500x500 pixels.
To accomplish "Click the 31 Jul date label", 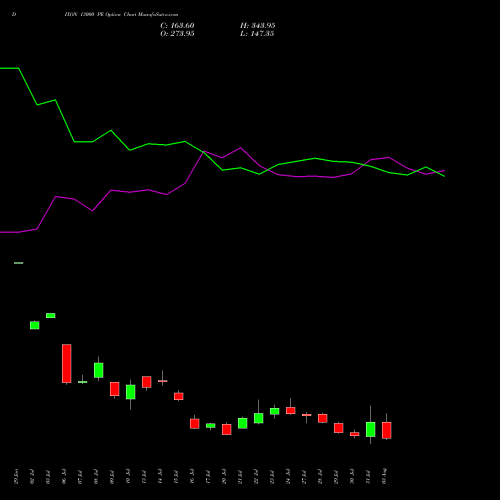I will coord(368,476).
